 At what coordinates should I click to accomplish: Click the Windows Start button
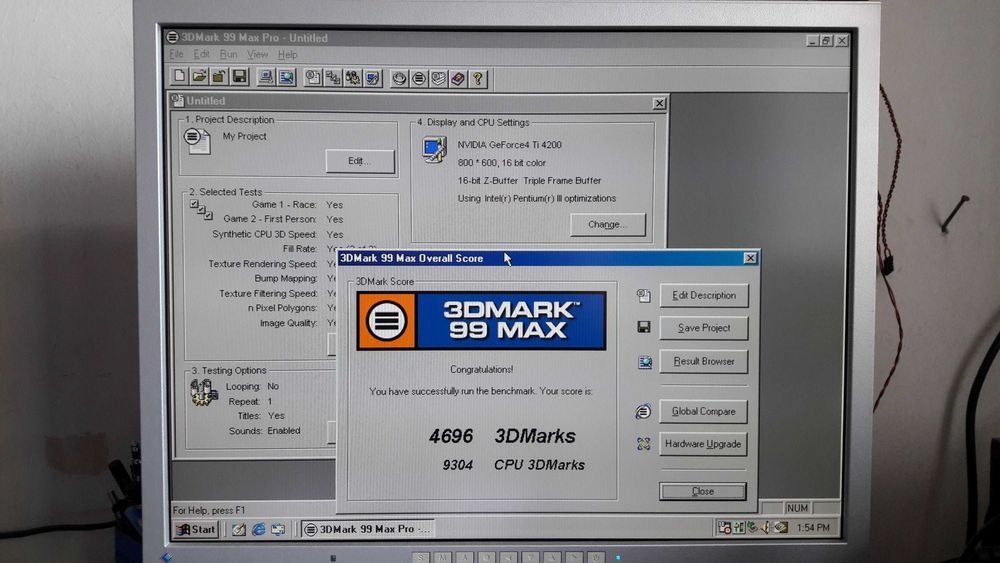(x=196, y=529)
